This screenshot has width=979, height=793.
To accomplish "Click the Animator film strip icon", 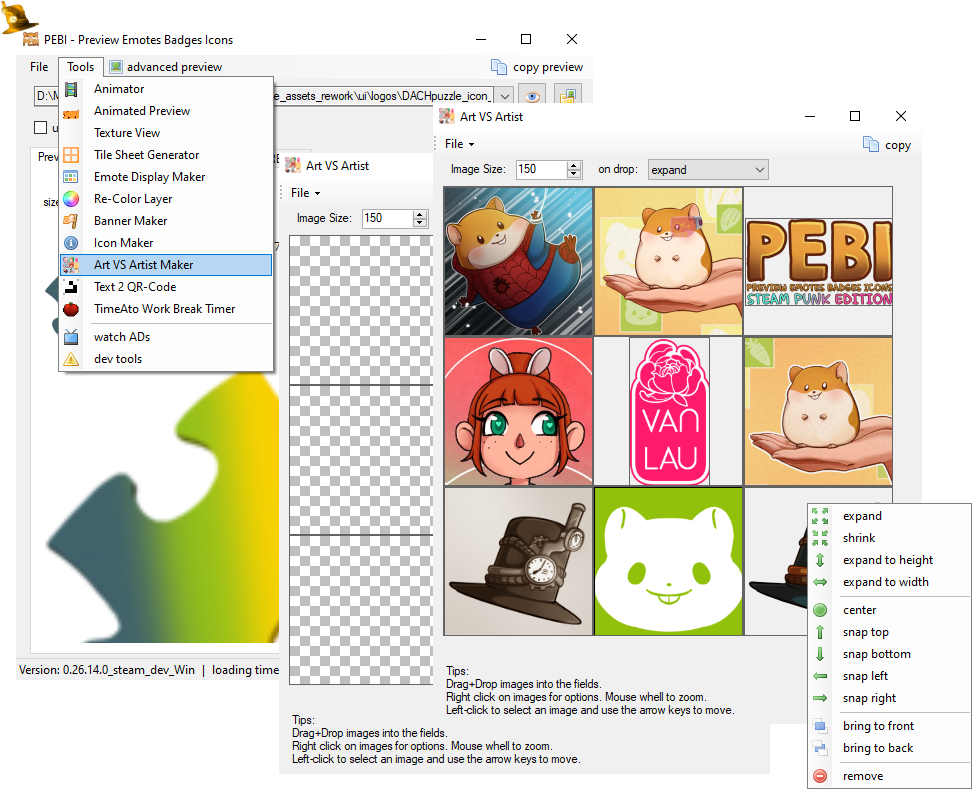I will (x=71, y=89).
